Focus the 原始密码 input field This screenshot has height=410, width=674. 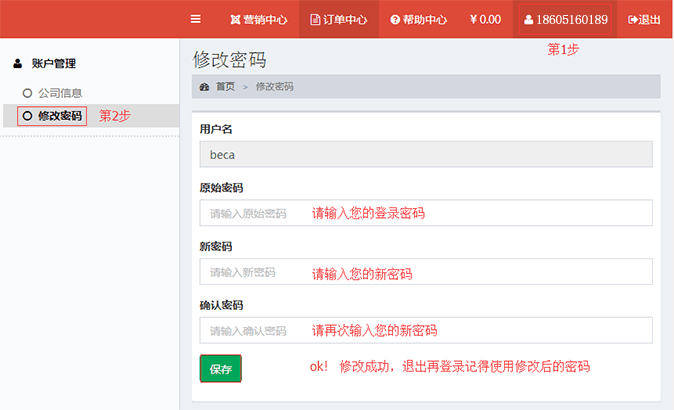click(x=426, y=213)
